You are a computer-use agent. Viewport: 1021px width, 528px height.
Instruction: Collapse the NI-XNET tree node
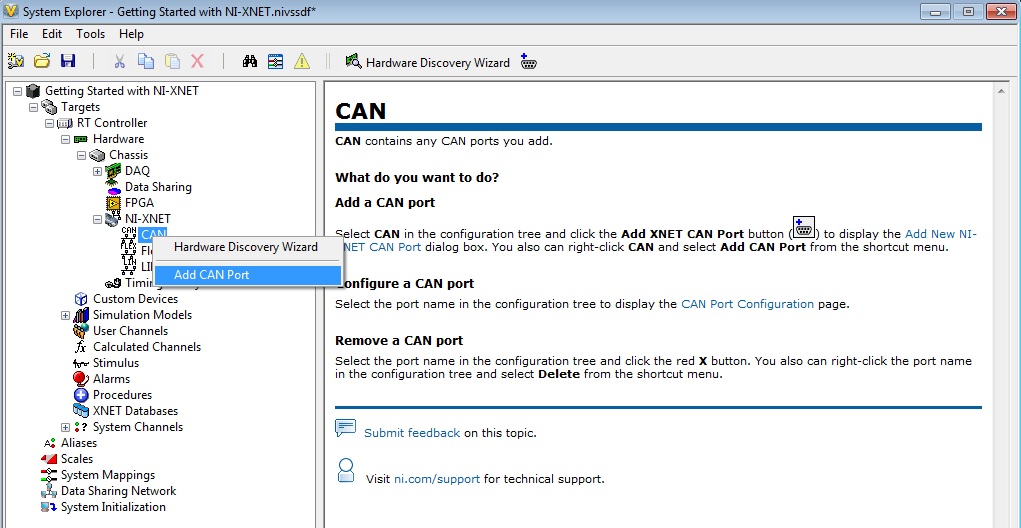pos(98,219)
